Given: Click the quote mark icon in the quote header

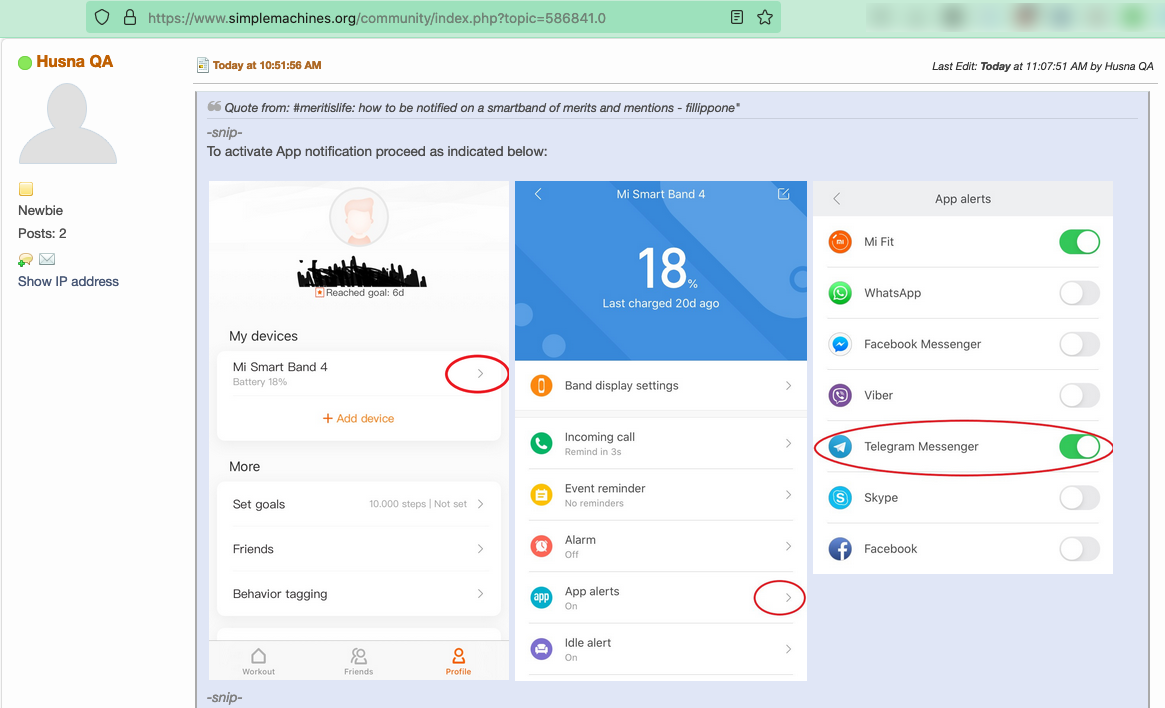Looking at the screenshot, I should pyautogui.click(x=214, y=107).
